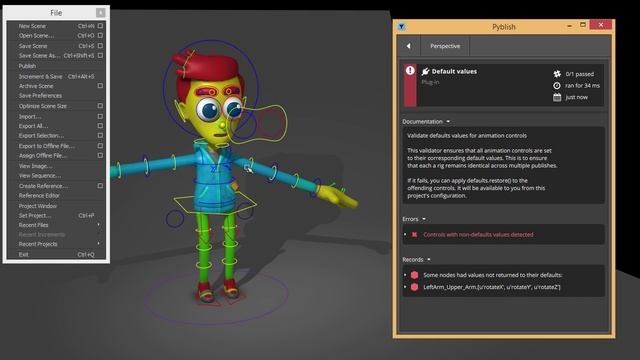Open Project Window menu item
Image resolution: width=640 pixels, height=360 pixels.
38,206
